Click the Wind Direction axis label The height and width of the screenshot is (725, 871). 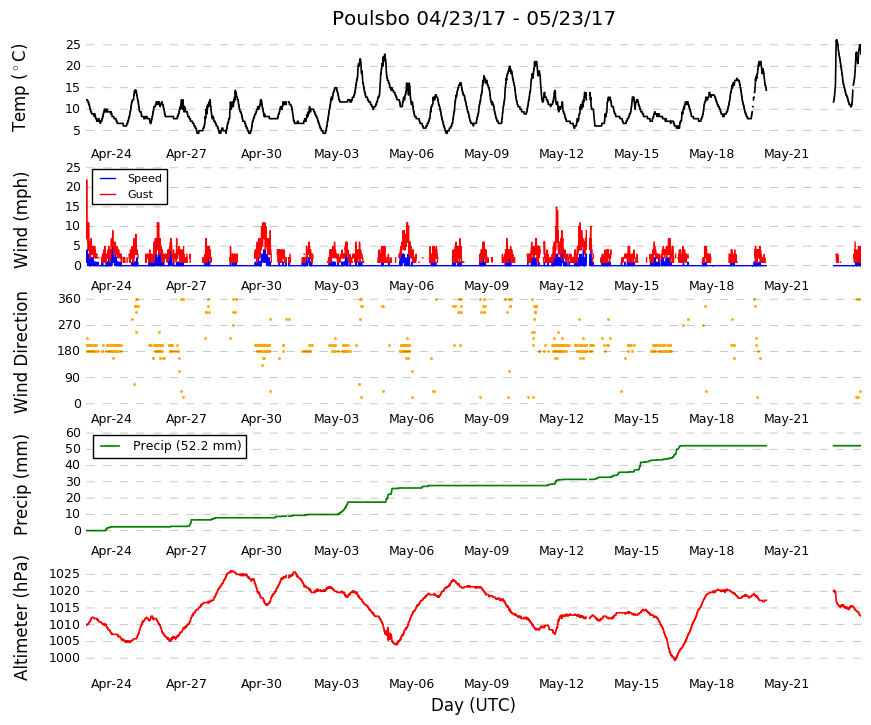pos(20,352)
